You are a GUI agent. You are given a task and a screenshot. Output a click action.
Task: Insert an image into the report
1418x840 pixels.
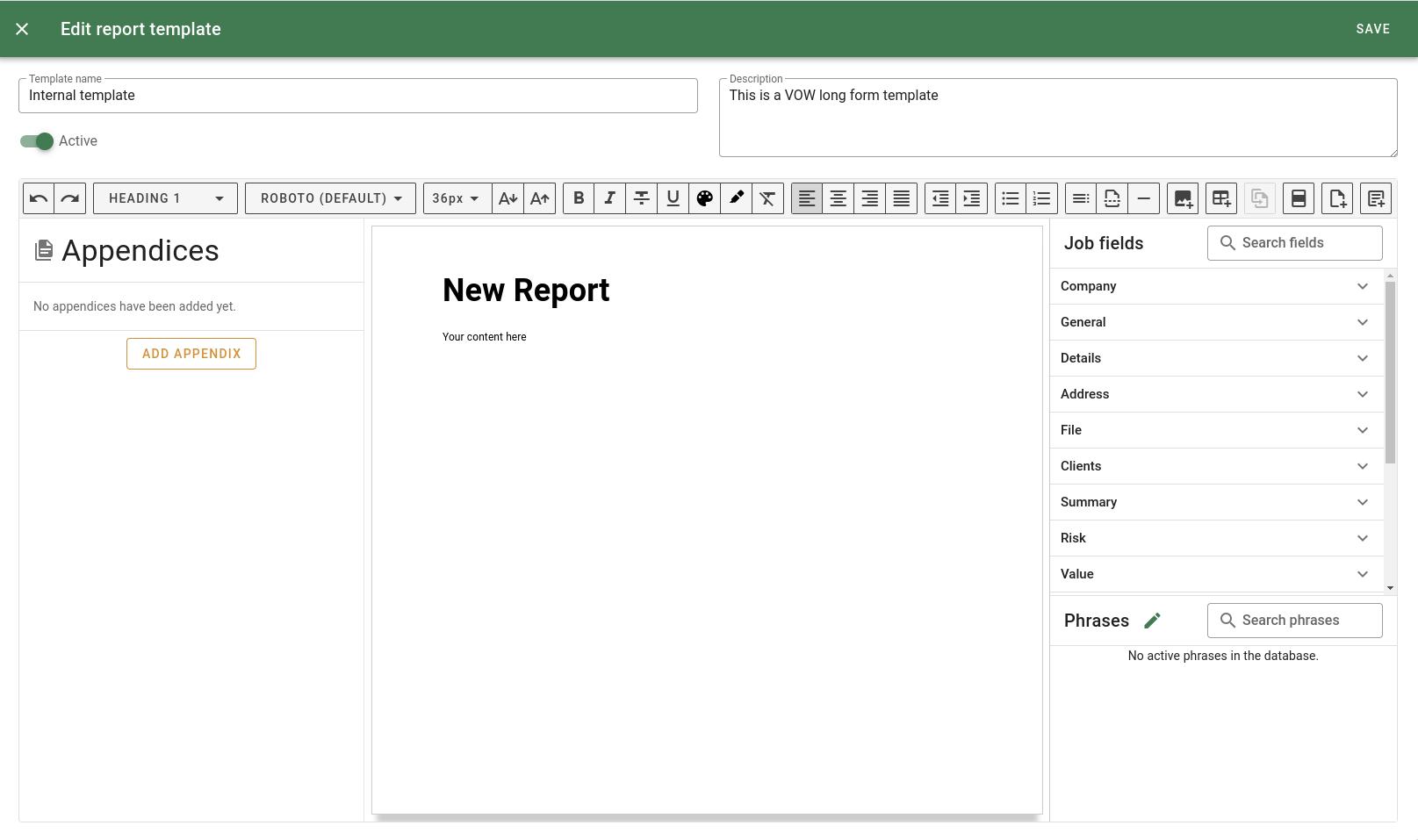coord(1182,198)
